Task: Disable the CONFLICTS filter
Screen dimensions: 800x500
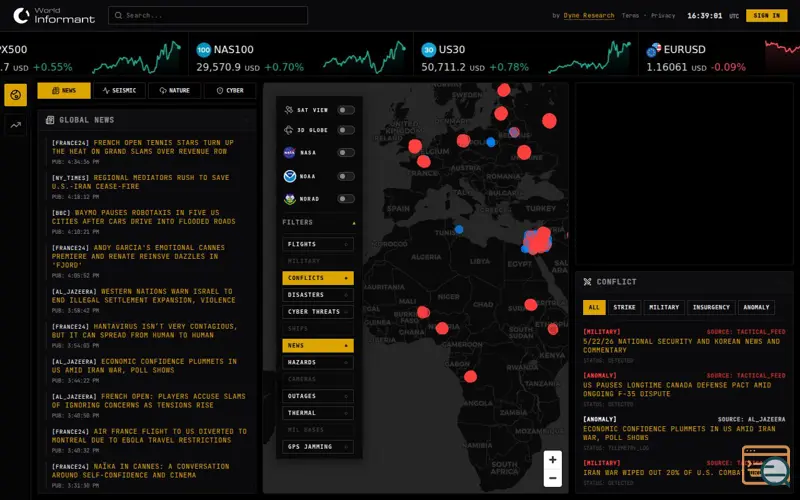Action: [x=317, y=278]
